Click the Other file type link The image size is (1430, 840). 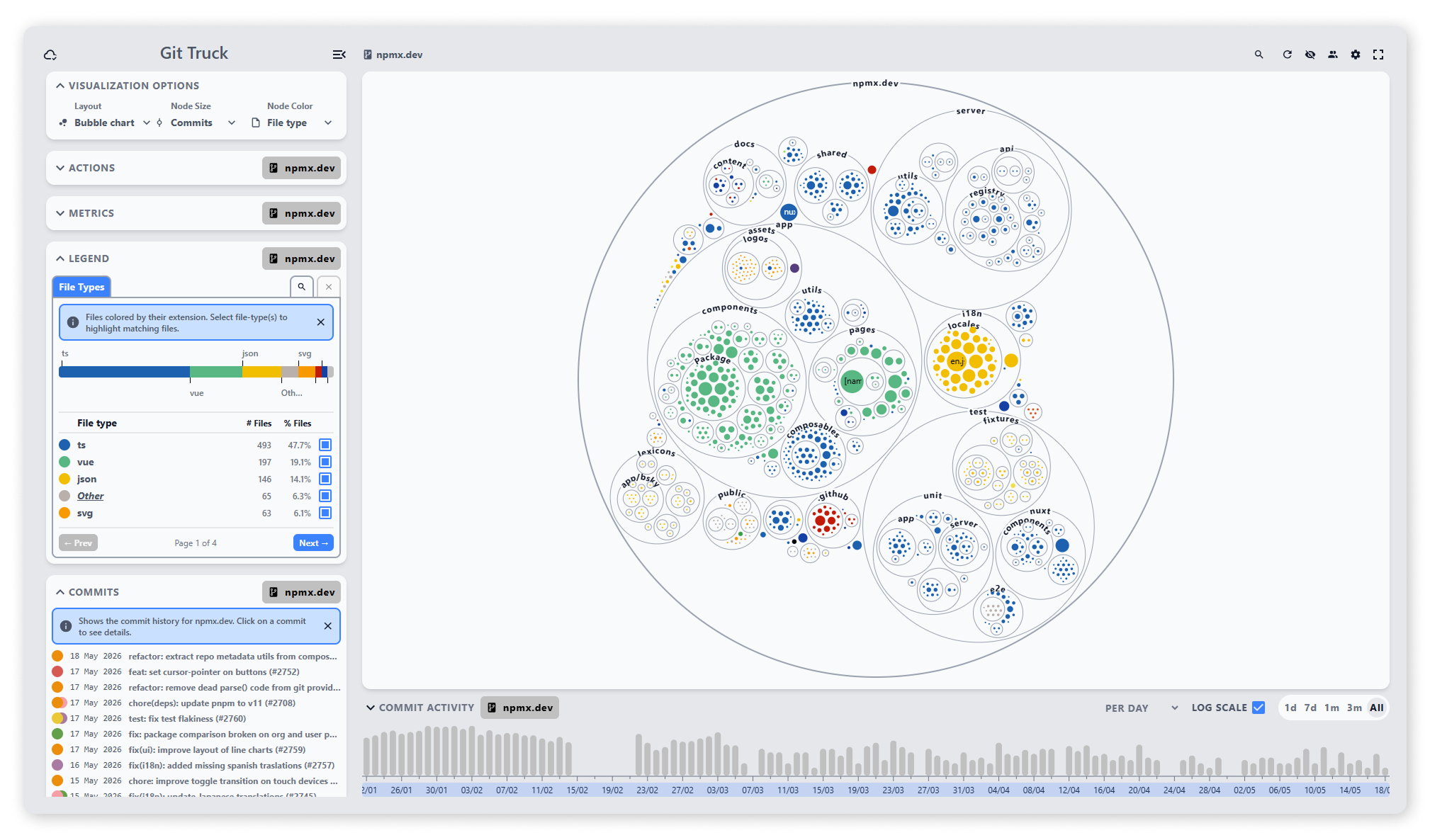(90, 496)
